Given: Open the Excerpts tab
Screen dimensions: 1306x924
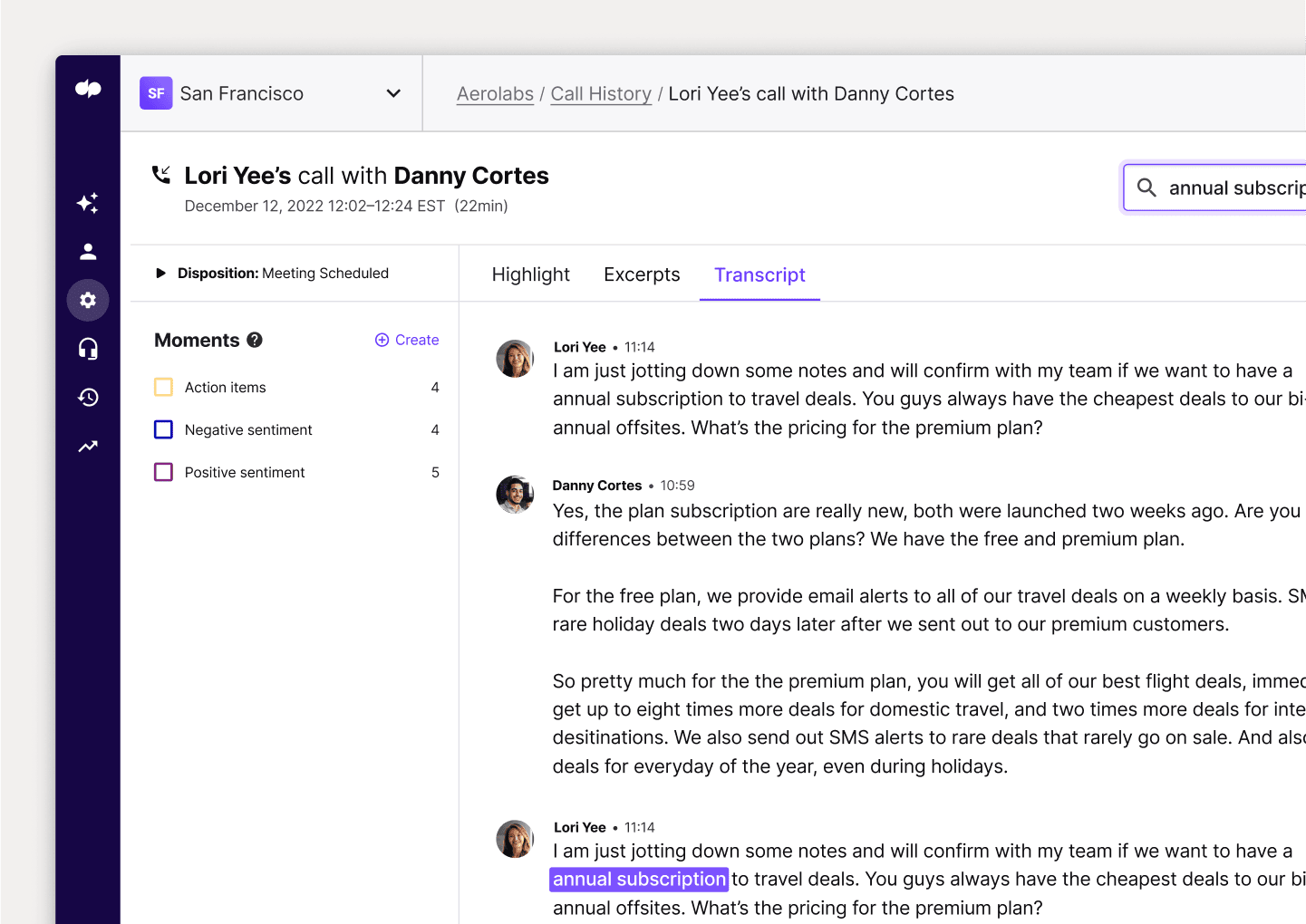Looking at the screenshot, I should coord(642,274).
